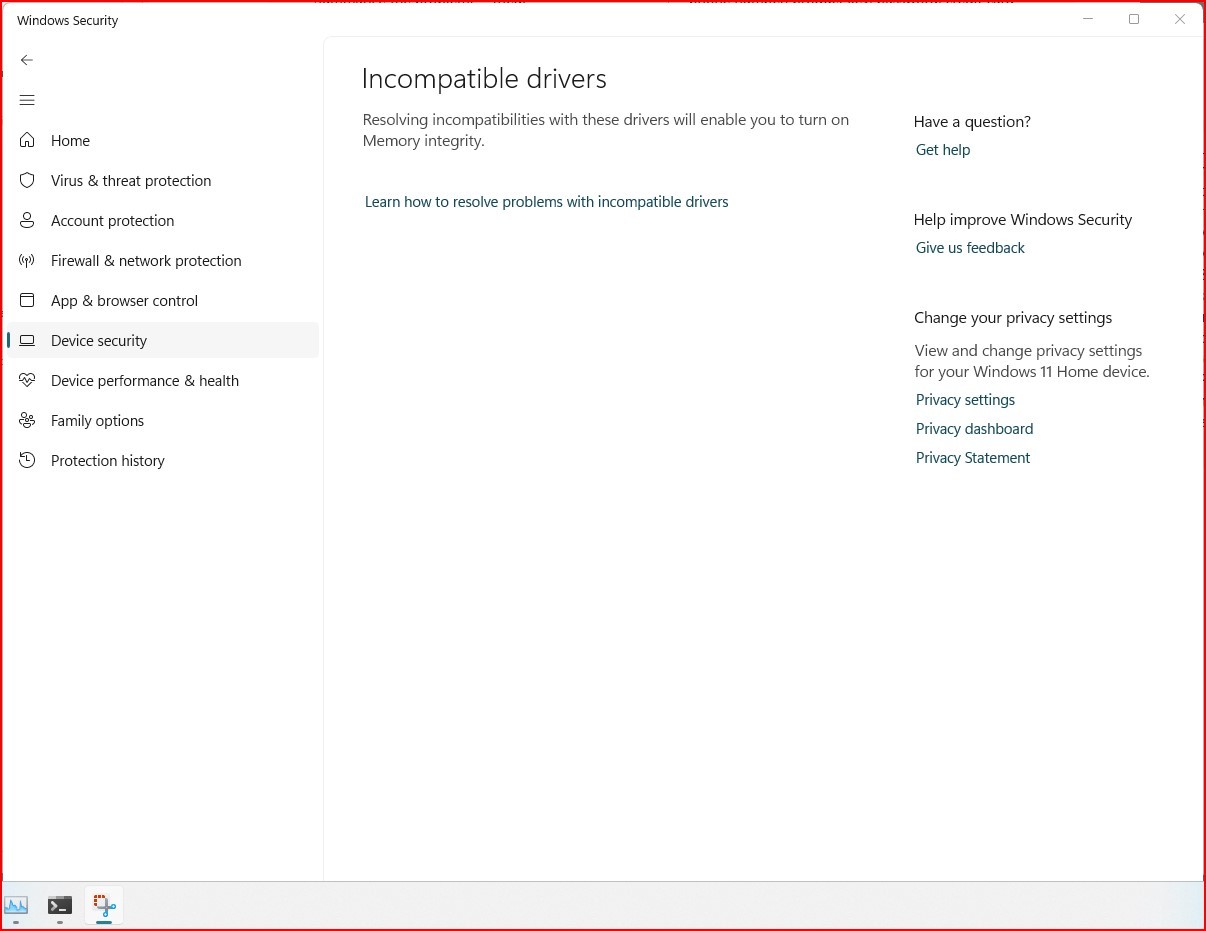Image resolution: width=1206 pixels, height=931 pixels.
Task: Select Device security in the sidebar
Action: [x=163, y=341]
